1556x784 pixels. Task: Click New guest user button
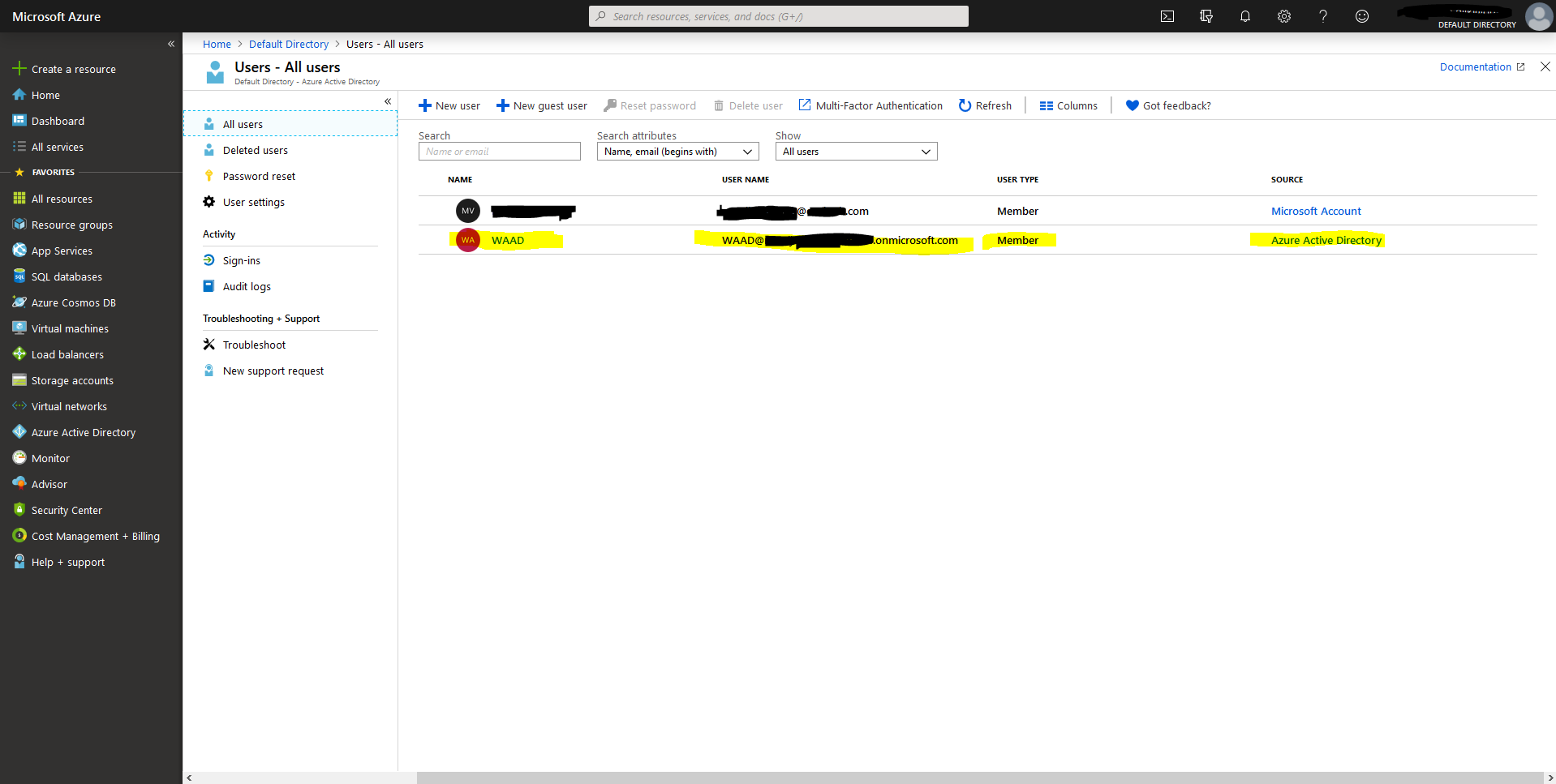(x=541, y=105)
